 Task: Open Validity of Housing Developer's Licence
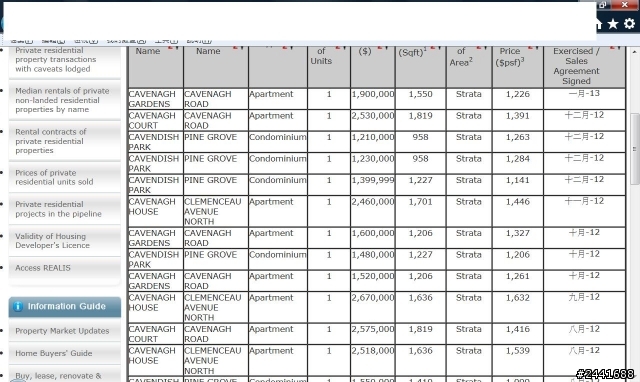click(52, 241)
